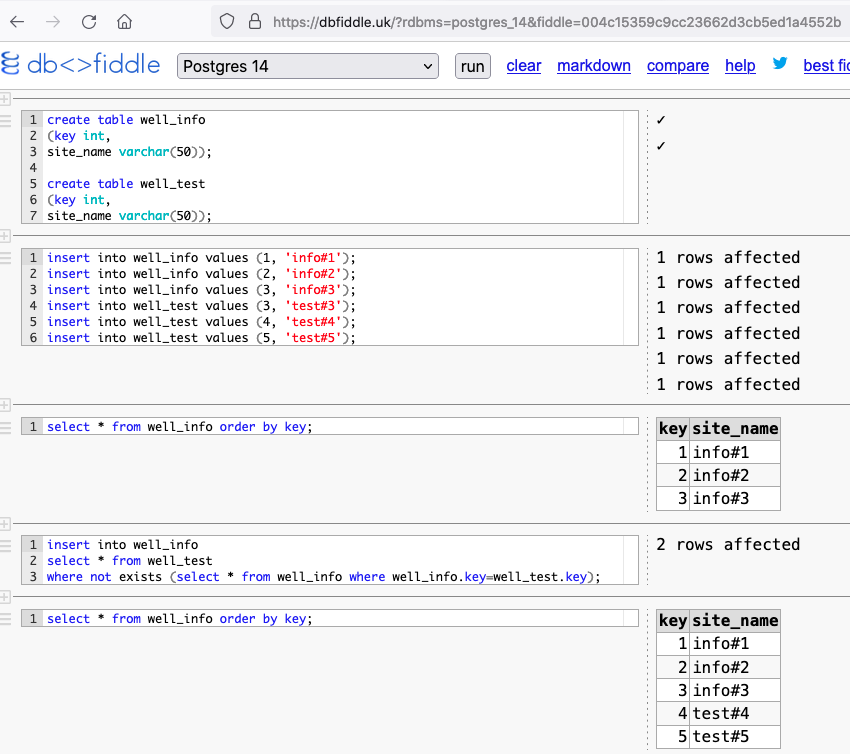
Task: Add a batch above the first select batch
Action: [4, 405]
